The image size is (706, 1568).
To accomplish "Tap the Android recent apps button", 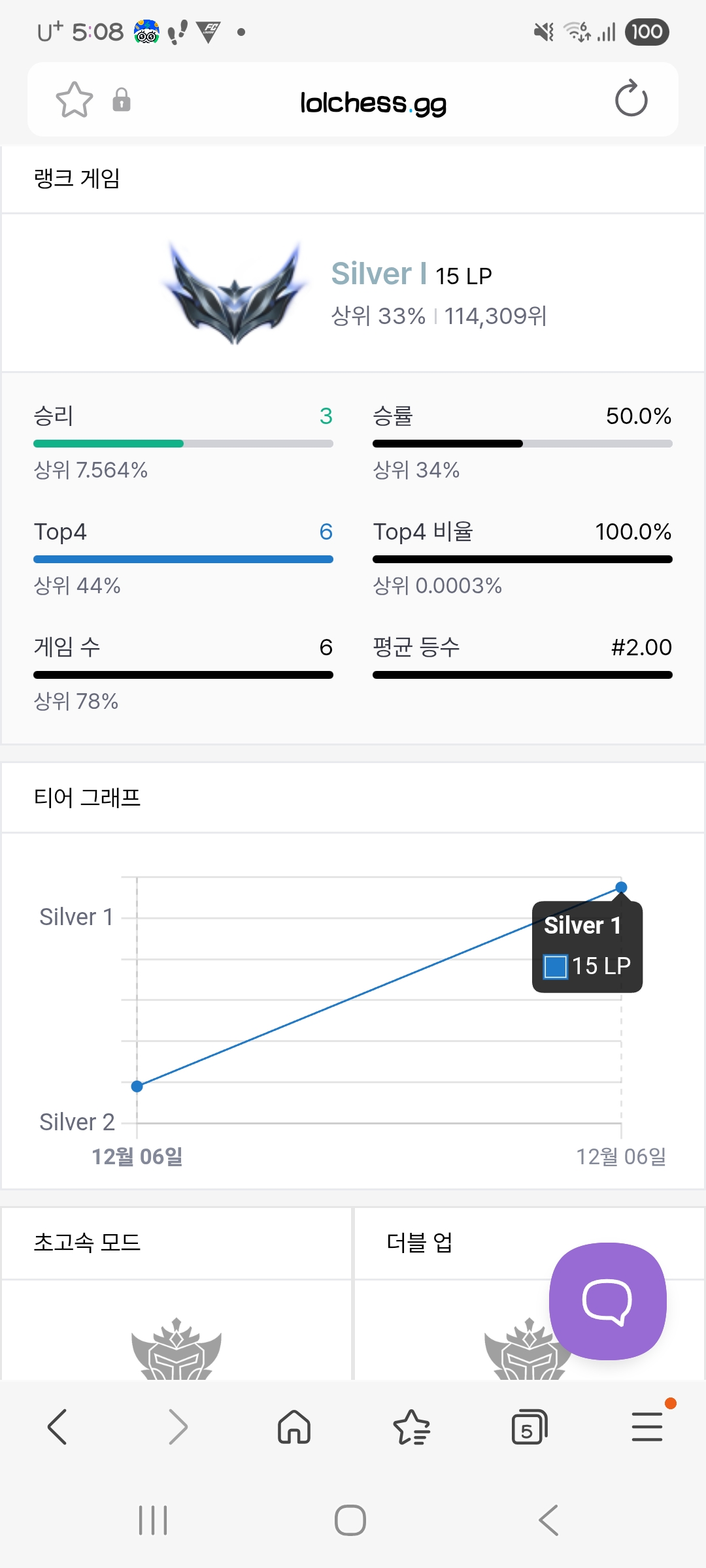I will (153, 1520).
